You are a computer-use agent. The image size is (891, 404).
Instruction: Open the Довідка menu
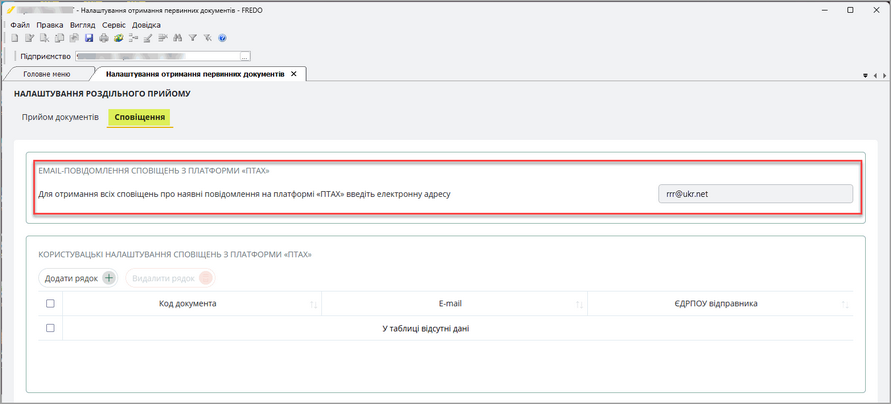tap(146, 25)
